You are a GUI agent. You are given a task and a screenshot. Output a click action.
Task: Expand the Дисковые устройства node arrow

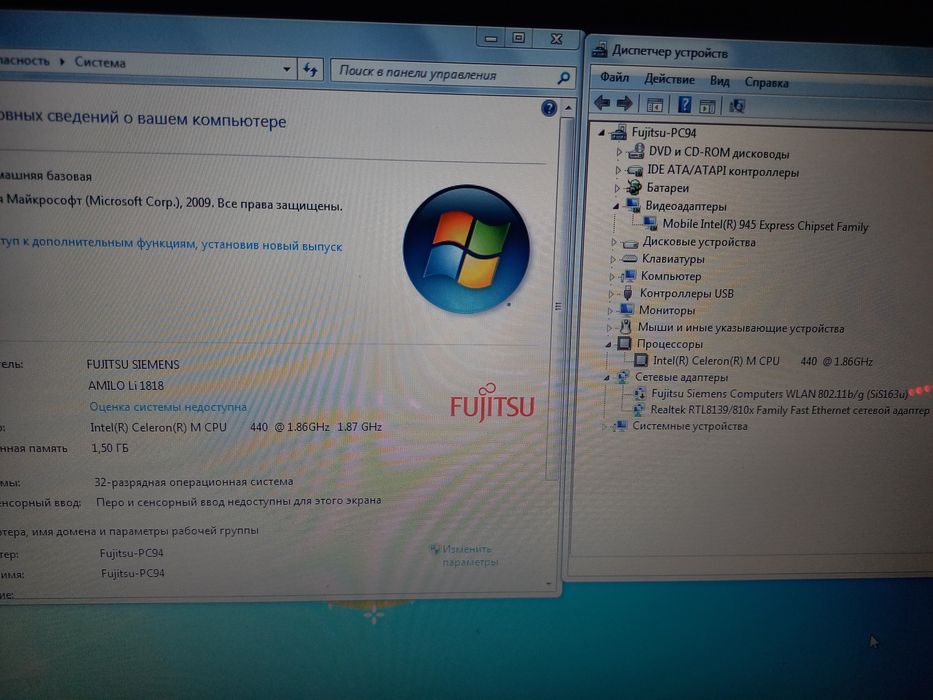point(614,242)
